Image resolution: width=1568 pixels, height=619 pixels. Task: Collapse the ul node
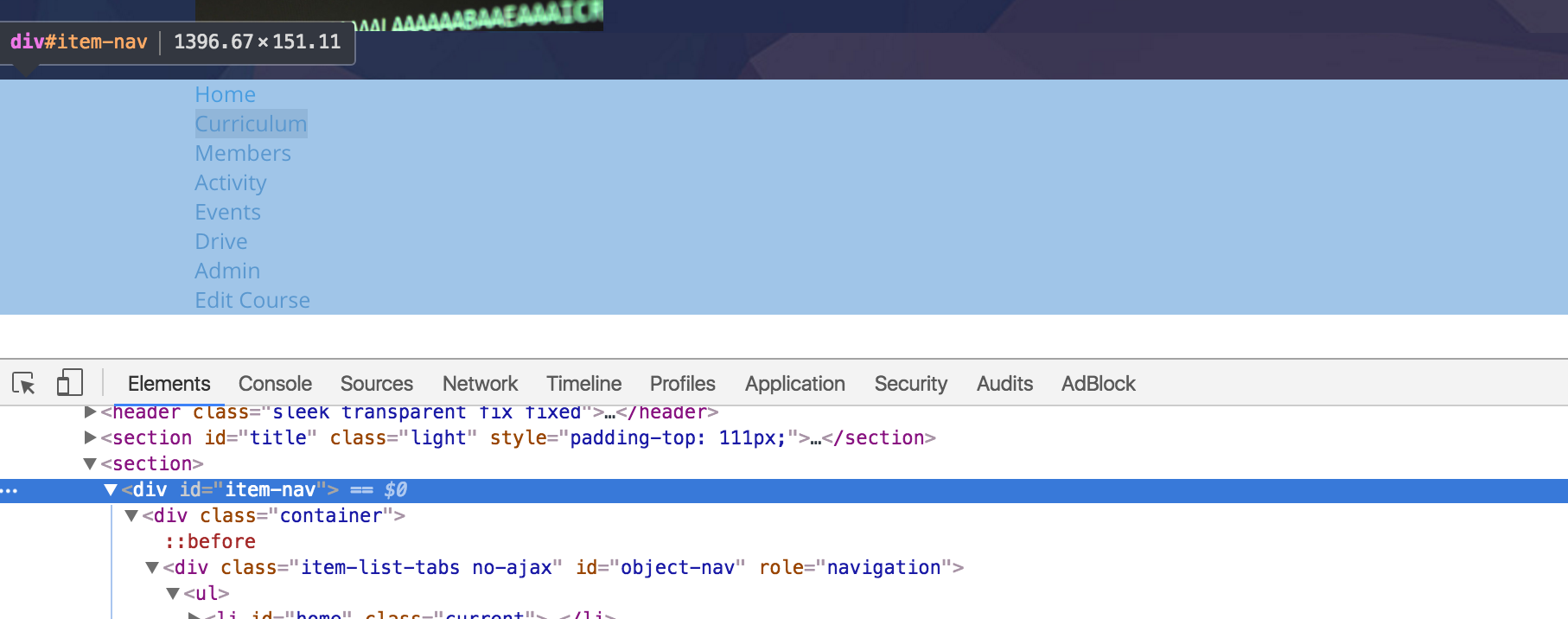173,593
